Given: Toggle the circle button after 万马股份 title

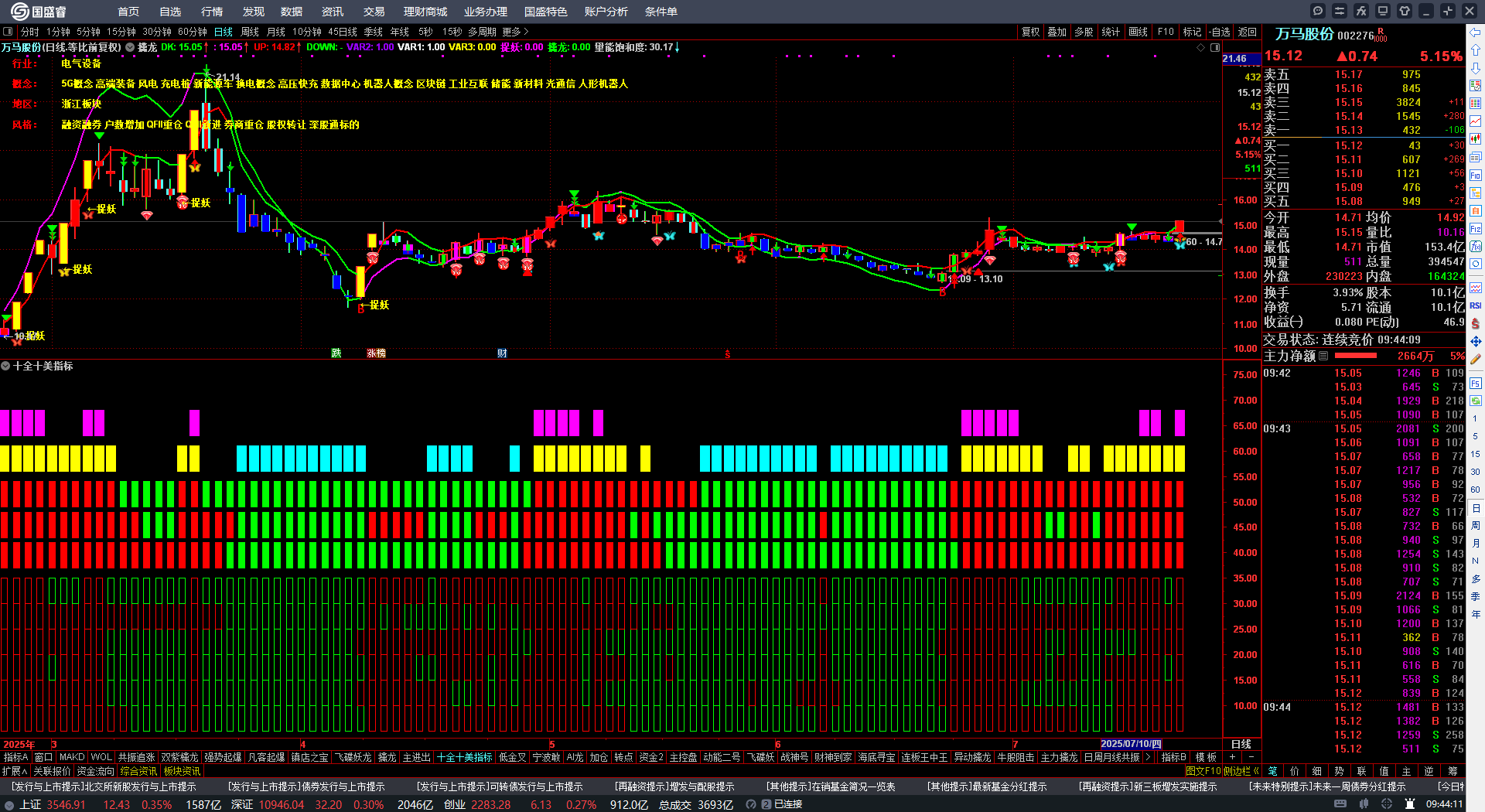Looking at the screenshot, I should click(130, 47).
